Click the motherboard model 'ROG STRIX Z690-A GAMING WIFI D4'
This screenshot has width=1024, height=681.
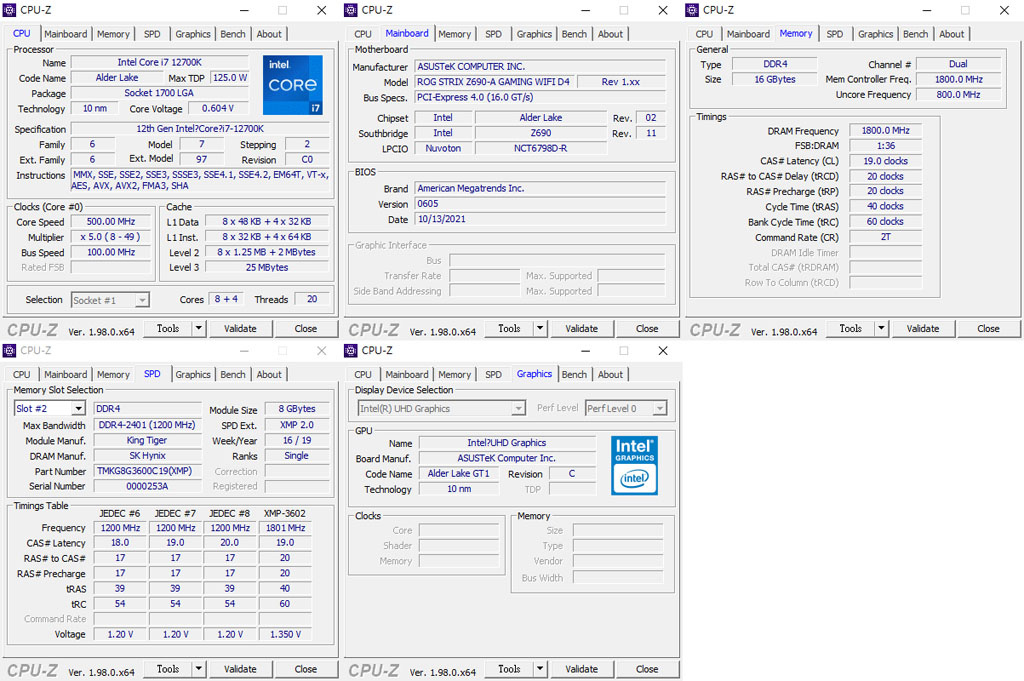(494, 82)
